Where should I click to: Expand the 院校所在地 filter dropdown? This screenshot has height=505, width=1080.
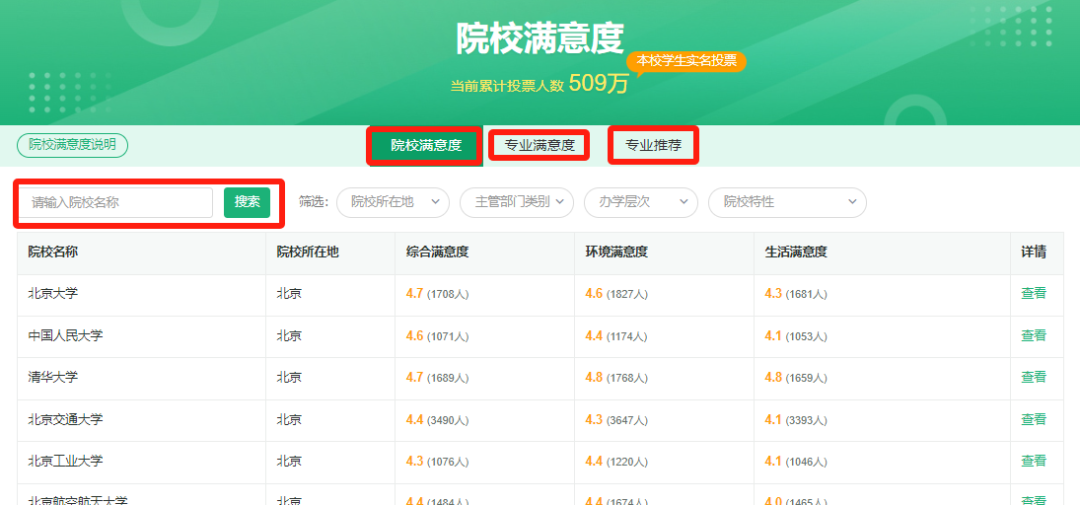point(393,202)
